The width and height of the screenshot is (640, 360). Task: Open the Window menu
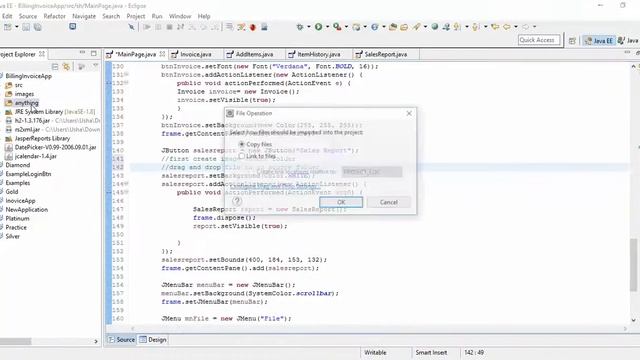coord(180,16)
